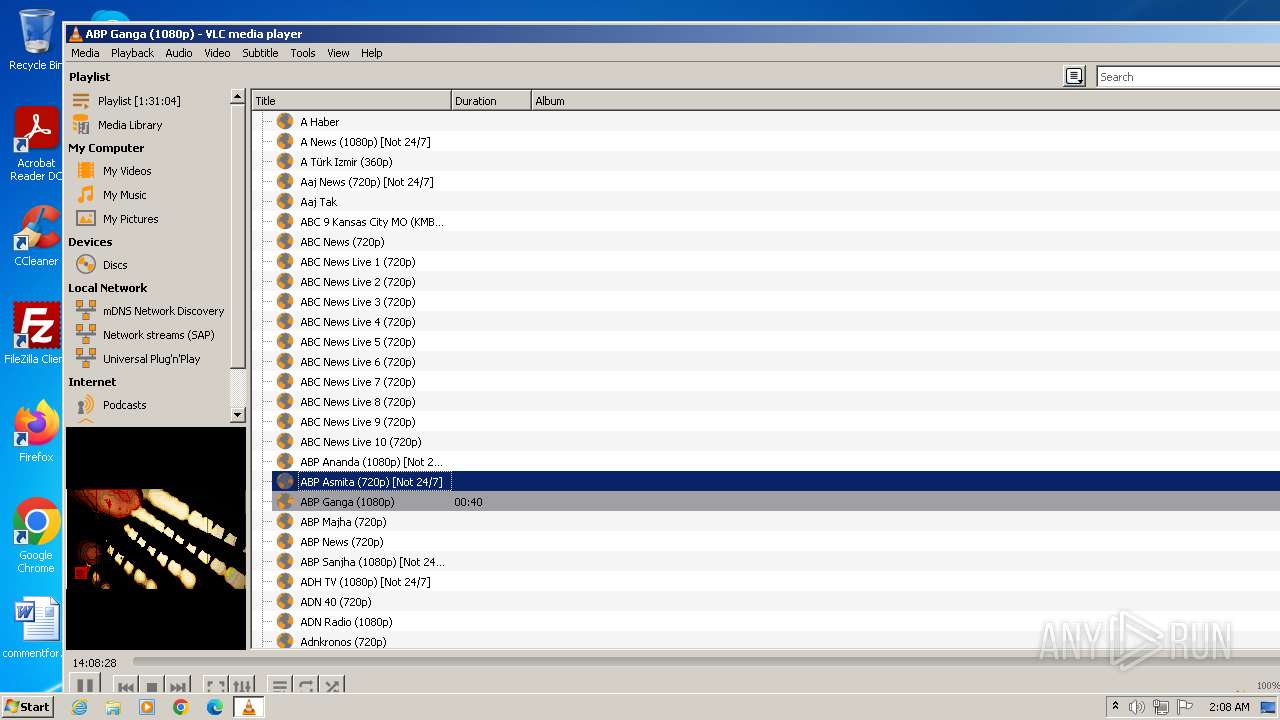1280x720 pixels.
Task: Open the Media menu
Action: pos(85,53)
